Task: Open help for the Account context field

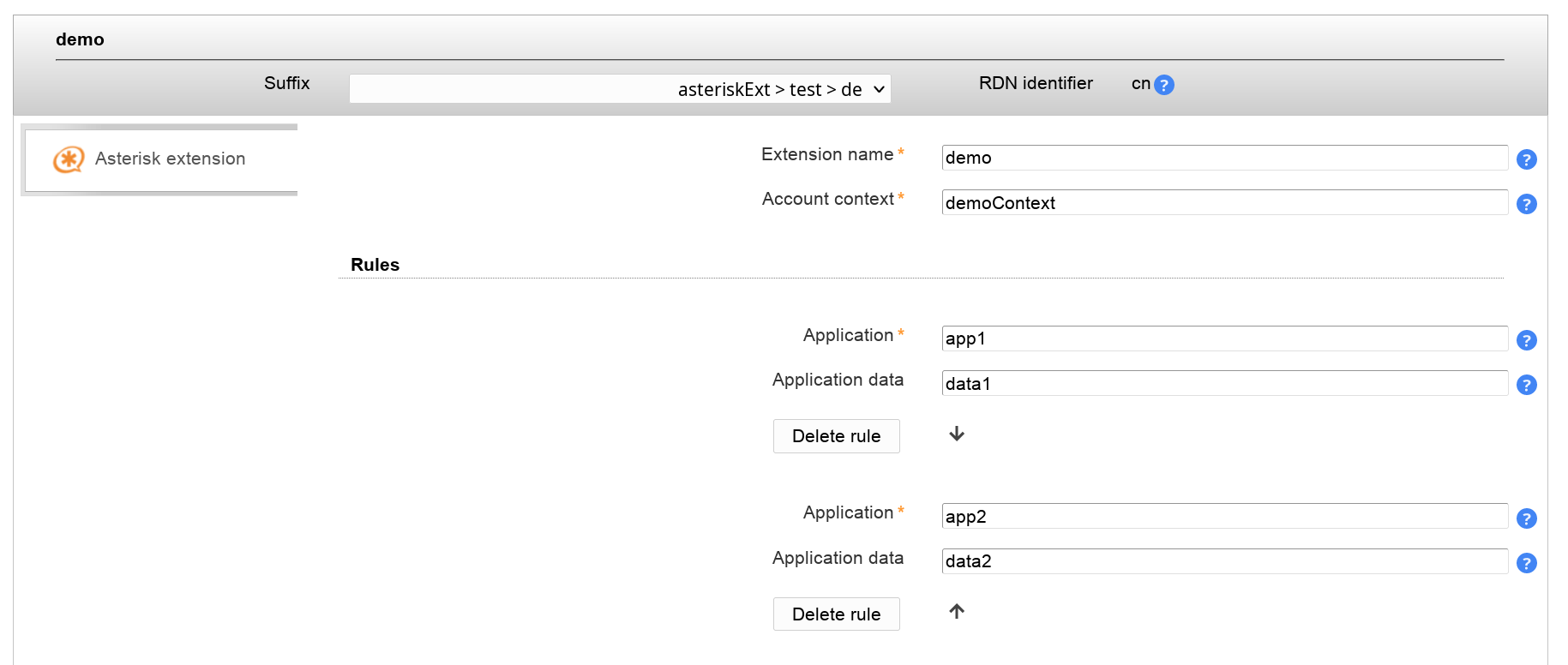Action: coord(1526,204)
